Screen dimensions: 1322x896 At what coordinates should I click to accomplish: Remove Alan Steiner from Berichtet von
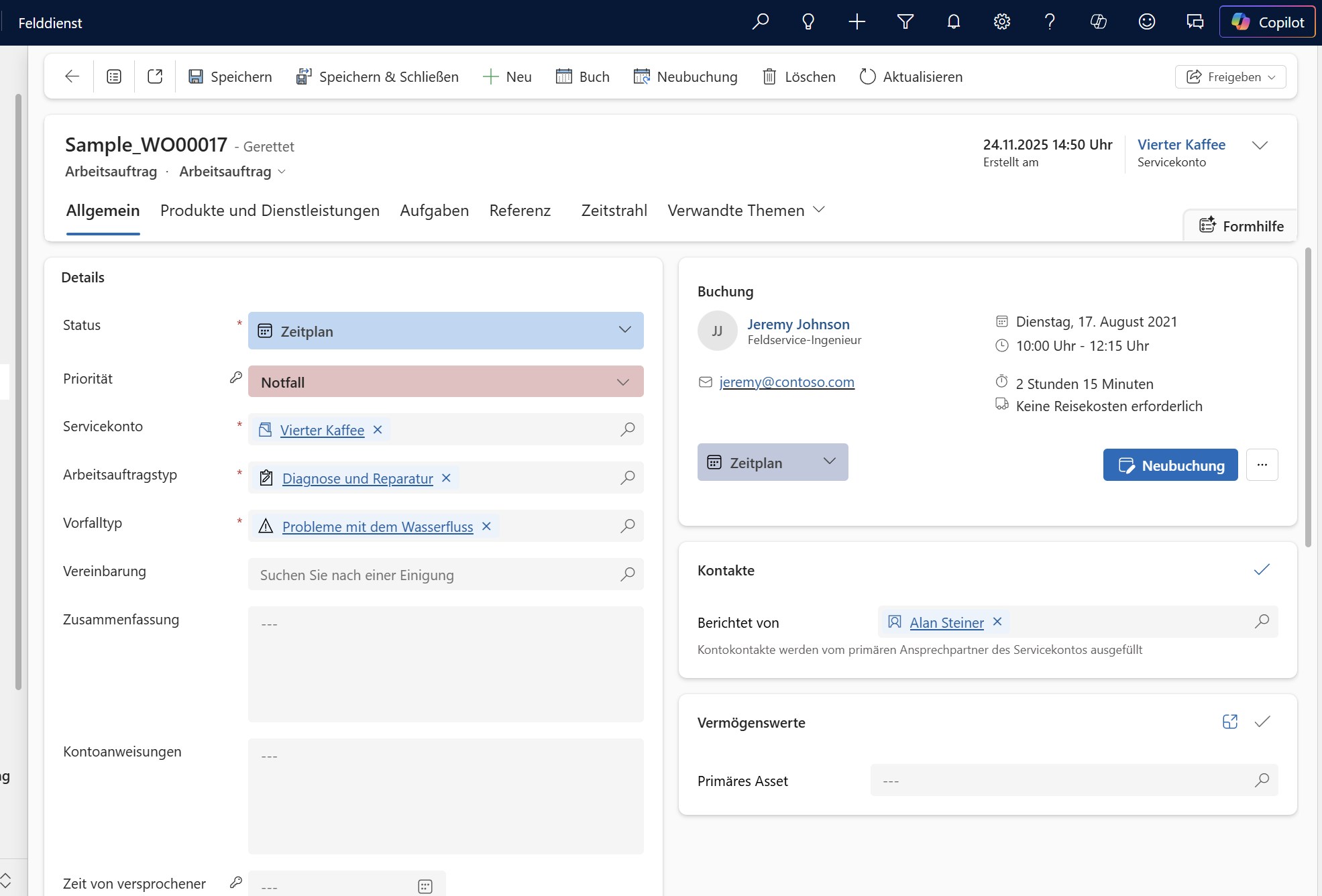coord(997,622)
